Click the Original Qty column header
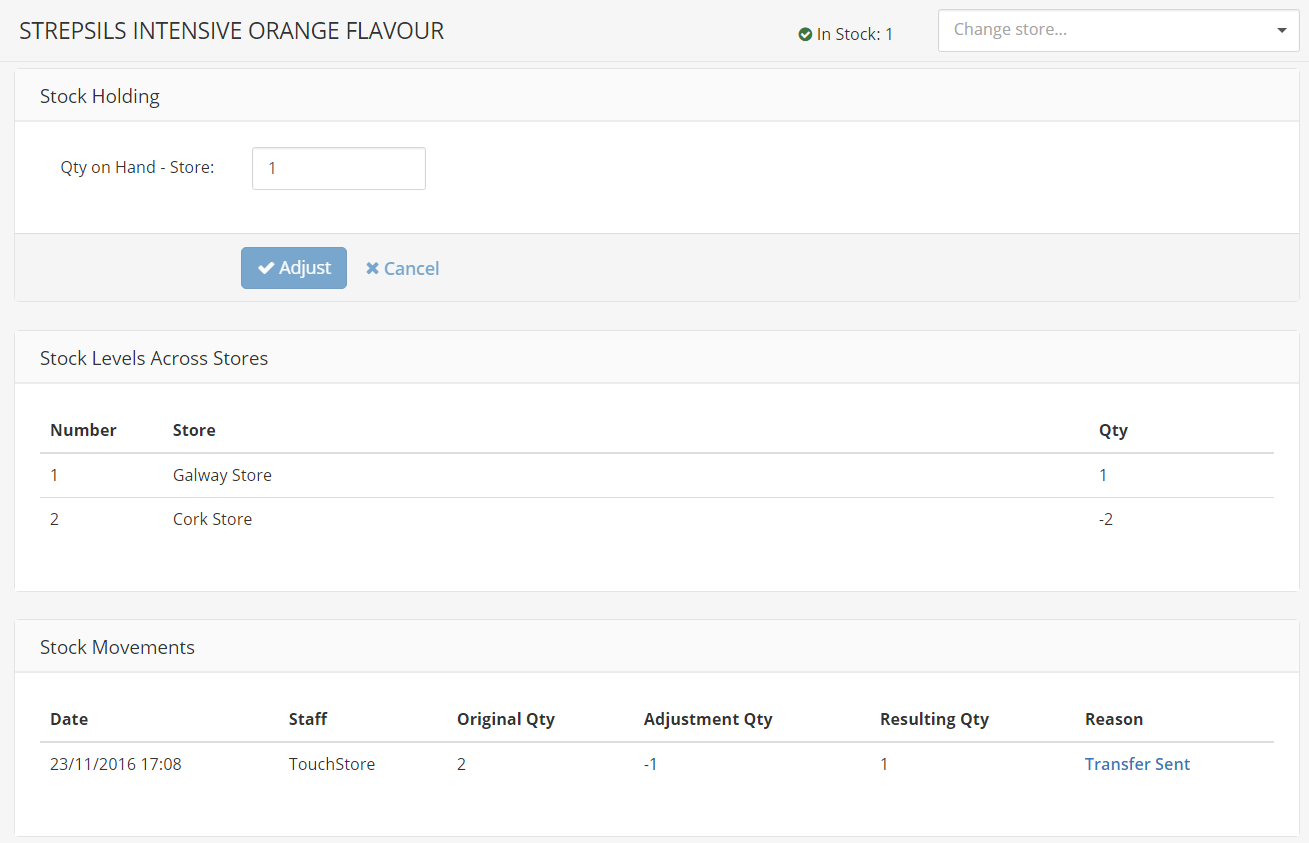This screenshot has width=1309, height=843. (x=506, y=719)
